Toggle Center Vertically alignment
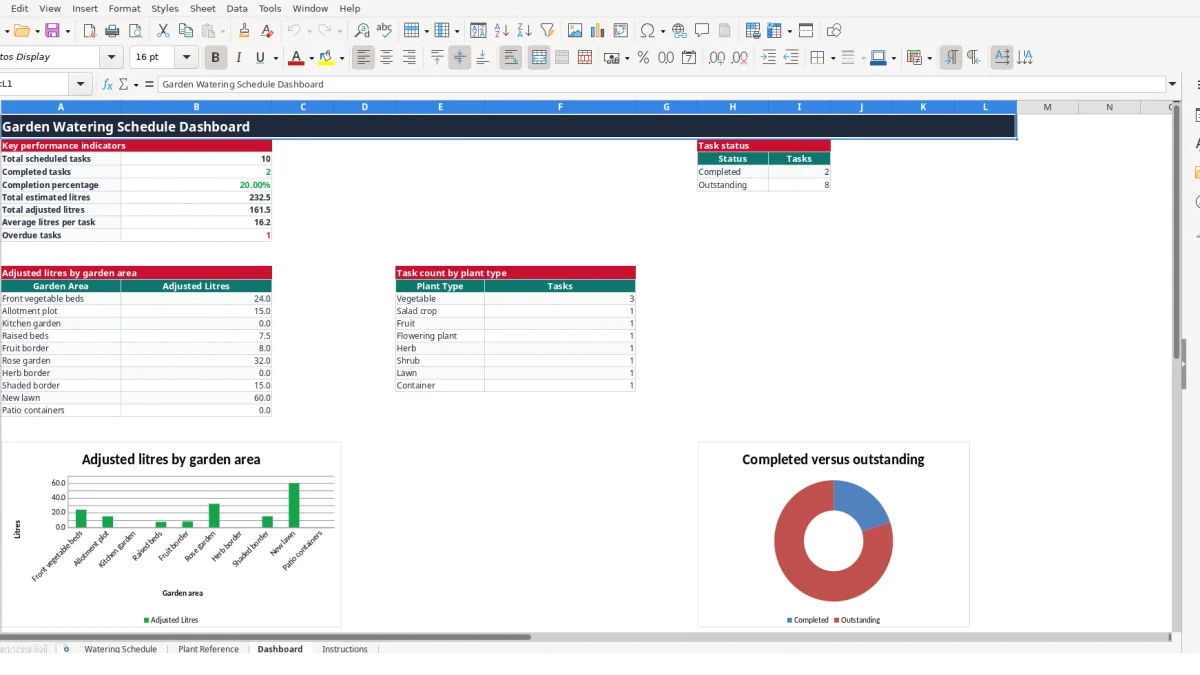The width and height of the screenshot is (1200, 675). tap(459, 58)
